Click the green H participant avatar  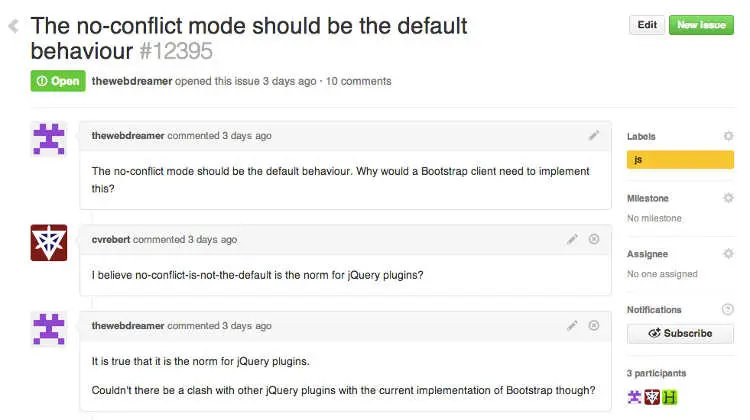(x=670, y=397)
